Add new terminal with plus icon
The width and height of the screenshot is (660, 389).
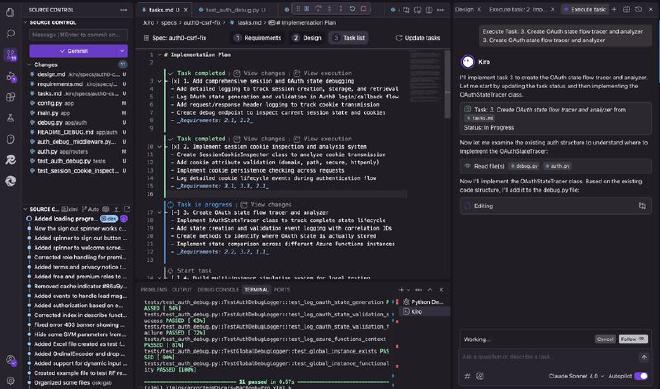pyautogui.click(x=401, y=290)
